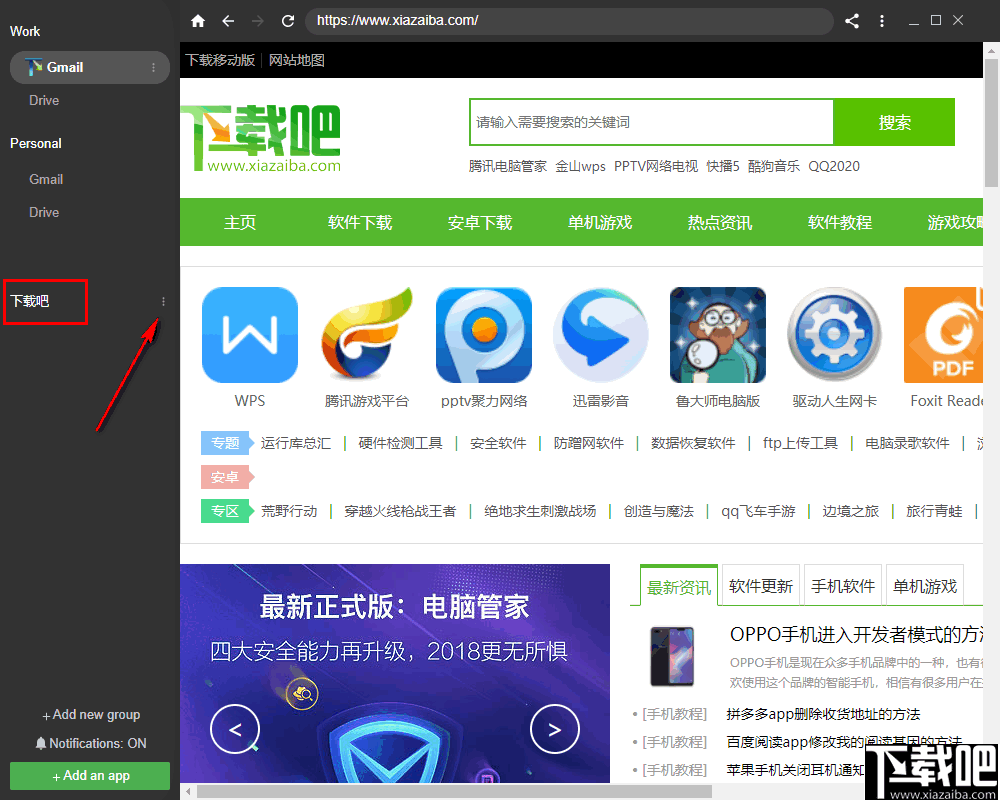
Task: Select Gmail under Personal group
Action: click(46, 180)
